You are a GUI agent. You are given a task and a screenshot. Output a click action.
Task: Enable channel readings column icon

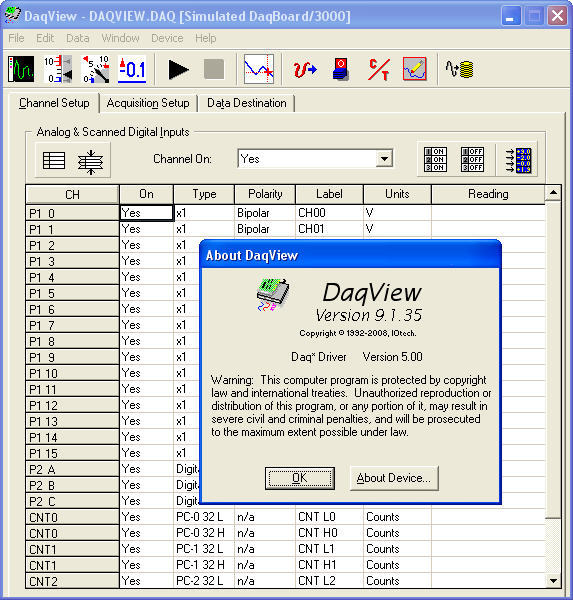point(518,161)
